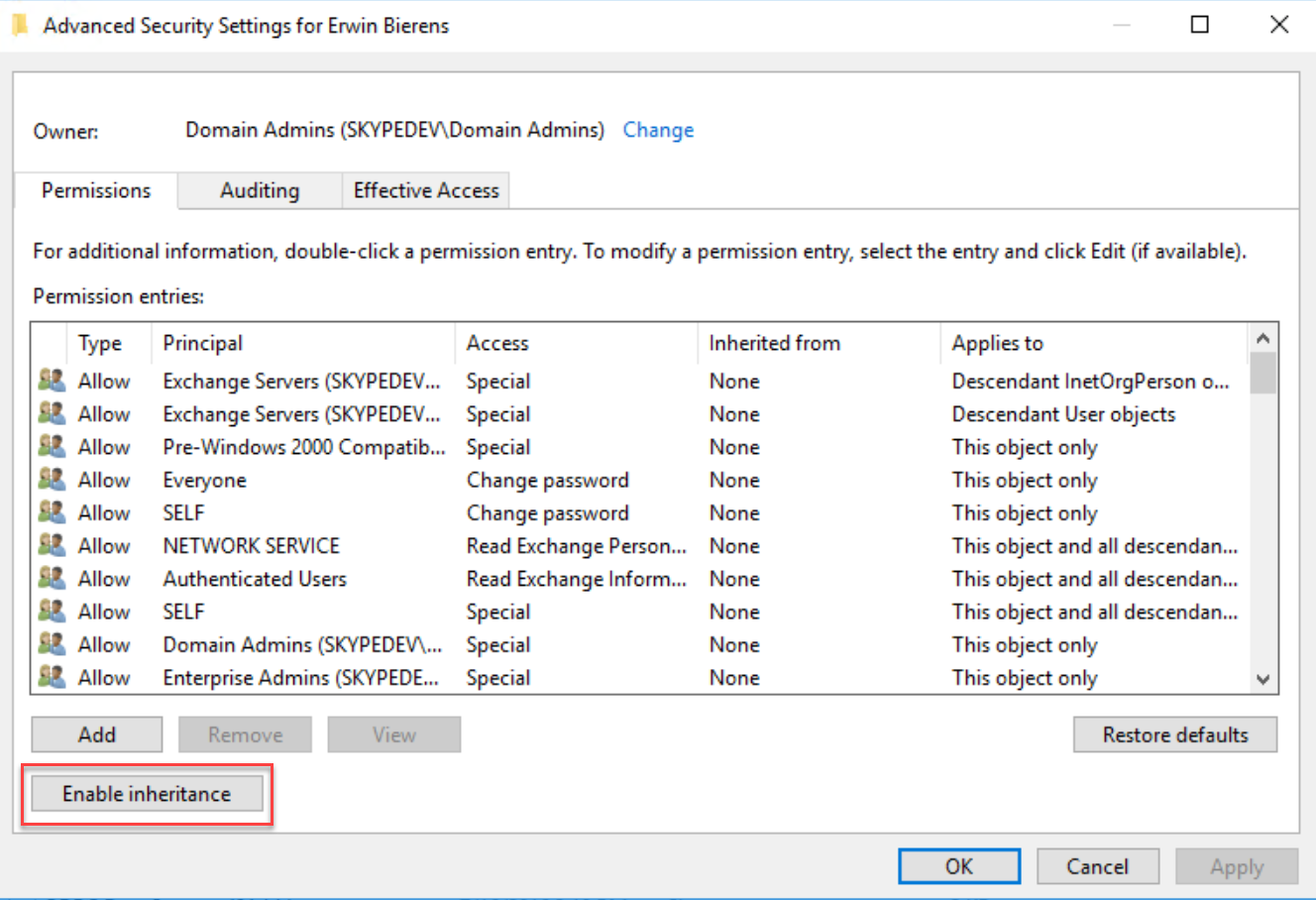Confirm the dialog with OK
This screenshot has width=1316, height=900.
point(958,866)
